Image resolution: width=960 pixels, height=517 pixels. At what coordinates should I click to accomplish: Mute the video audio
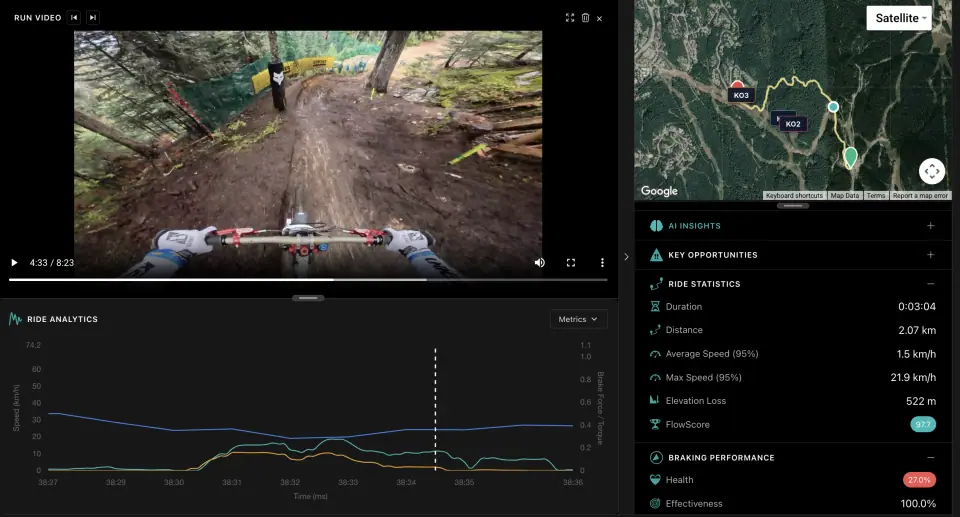pyautogui.click(x=539, y=263)
